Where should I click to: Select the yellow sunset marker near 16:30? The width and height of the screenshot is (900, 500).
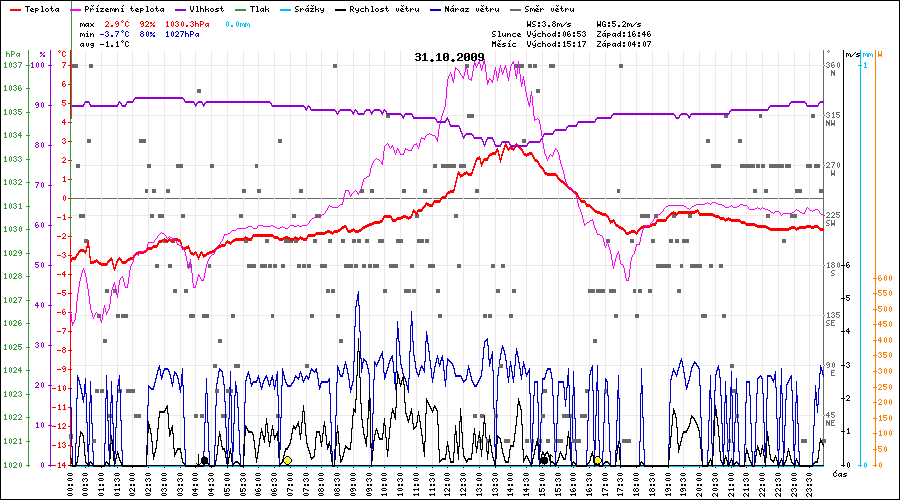point(598,461)
